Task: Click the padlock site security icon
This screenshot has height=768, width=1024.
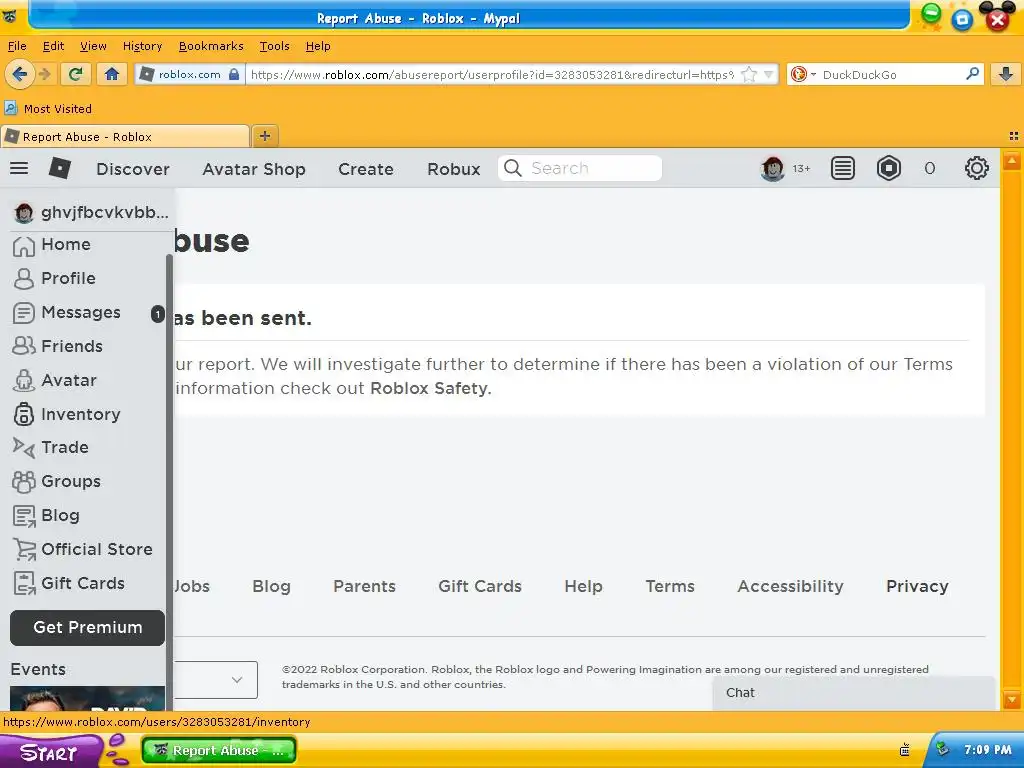Action: [234, 74]
